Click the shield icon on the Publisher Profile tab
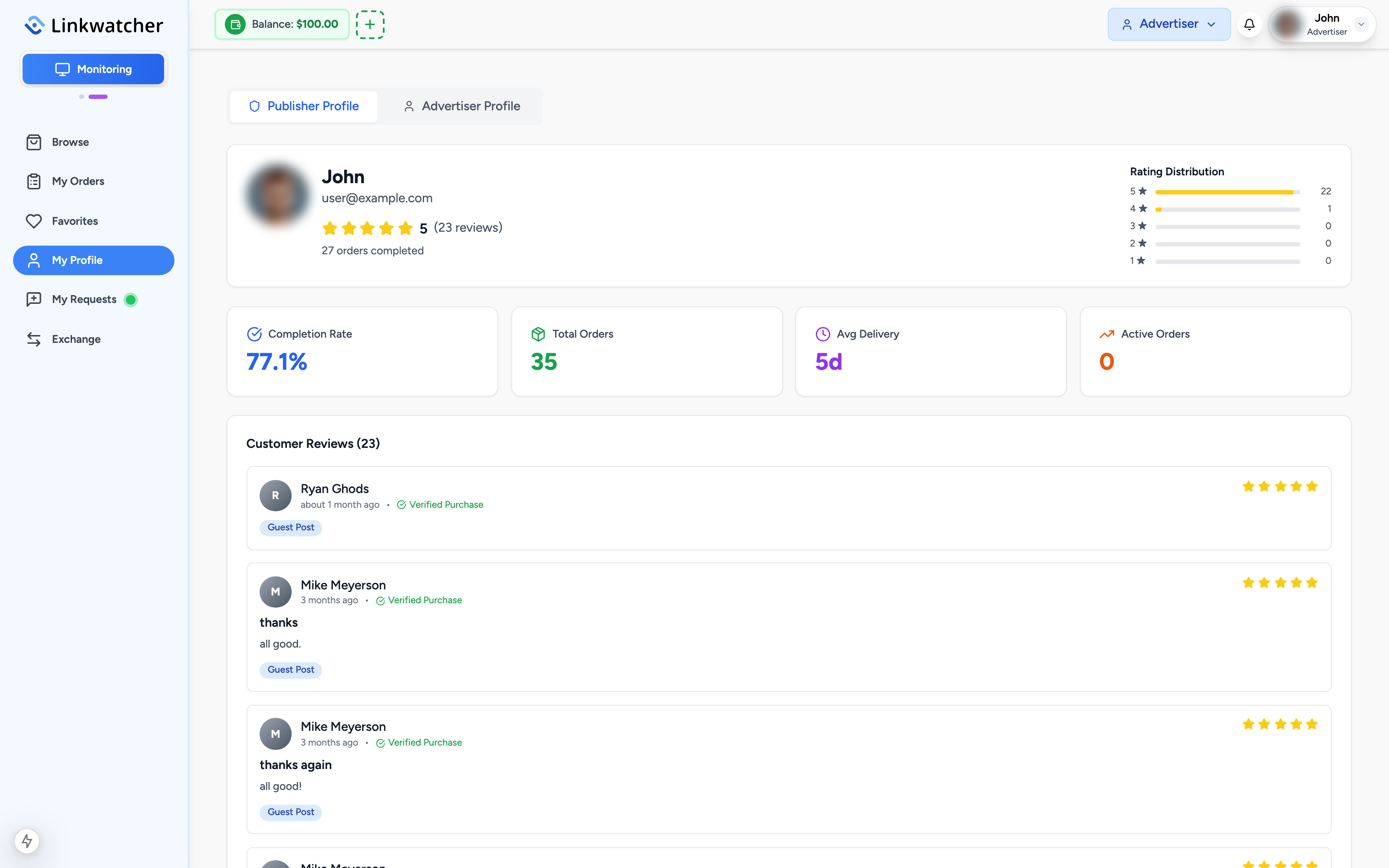Viewport: 1389px width, 868px height. pos(254,106)
